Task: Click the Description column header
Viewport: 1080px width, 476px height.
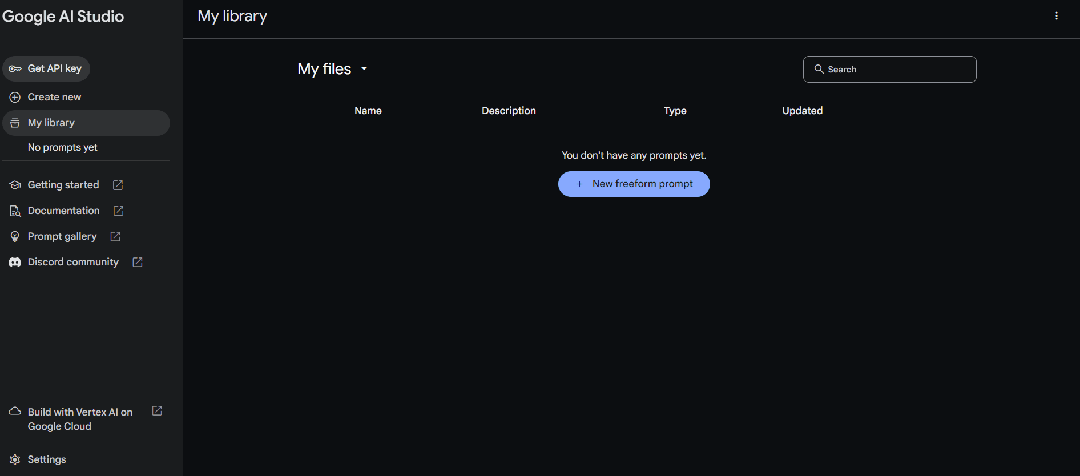Action: 508,111
